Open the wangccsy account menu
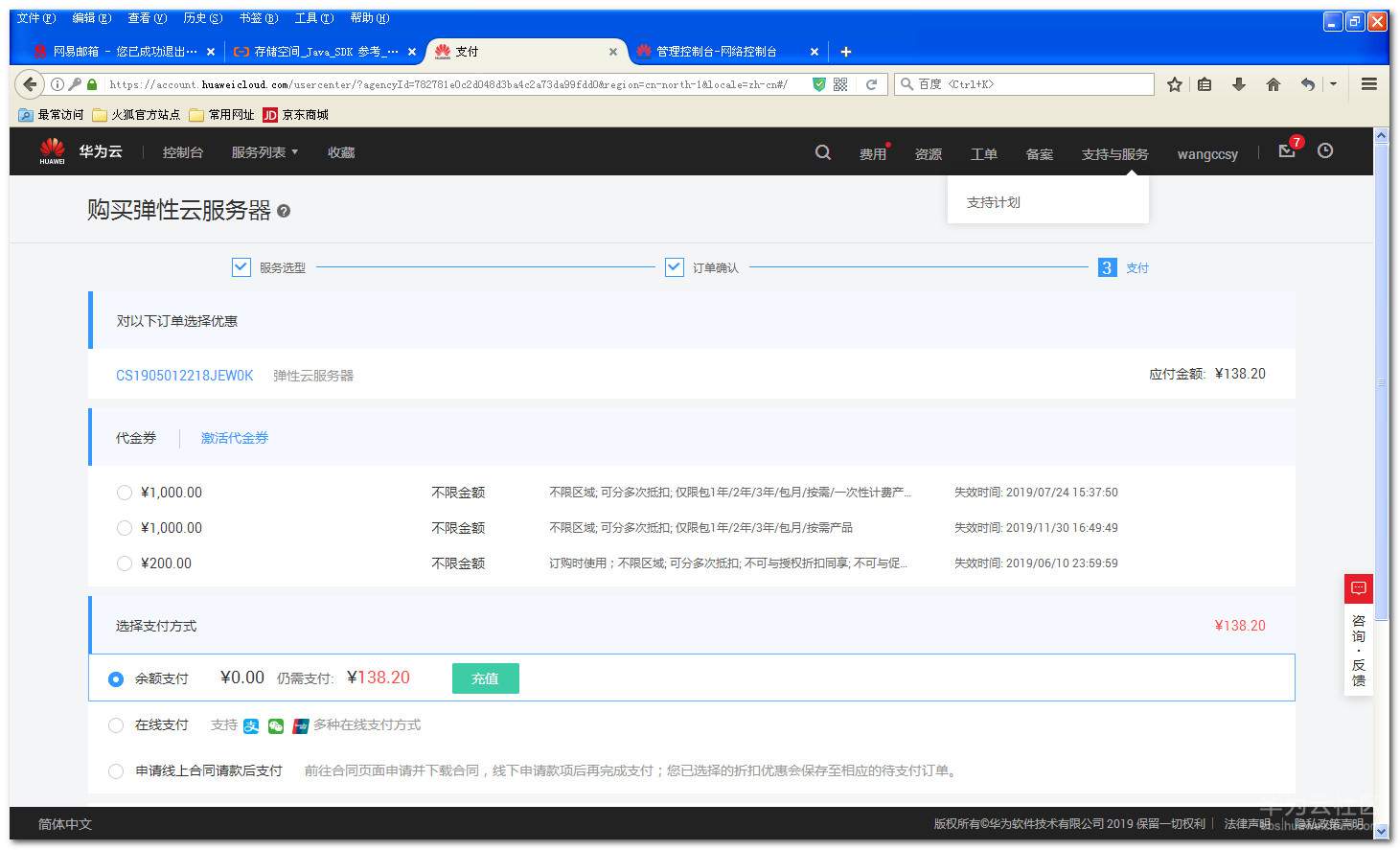 1207,153
